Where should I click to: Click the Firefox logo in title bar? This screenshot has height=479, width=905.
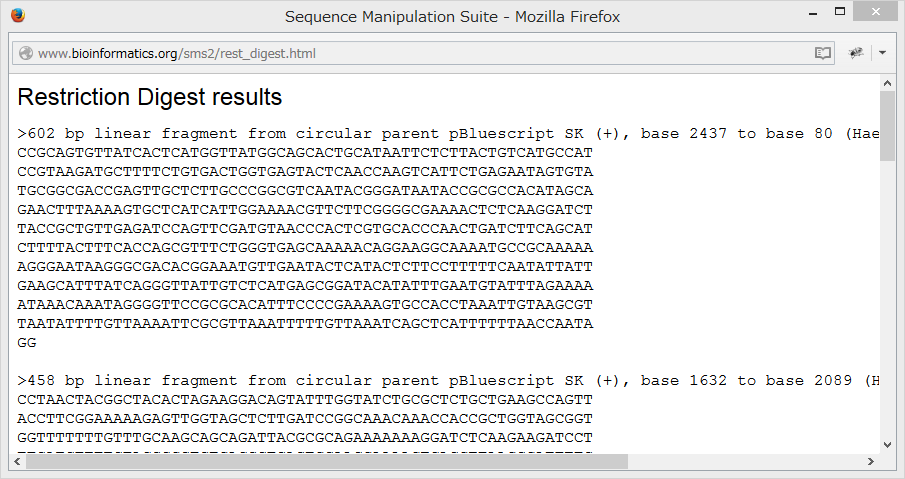click(x=18, y=16)
